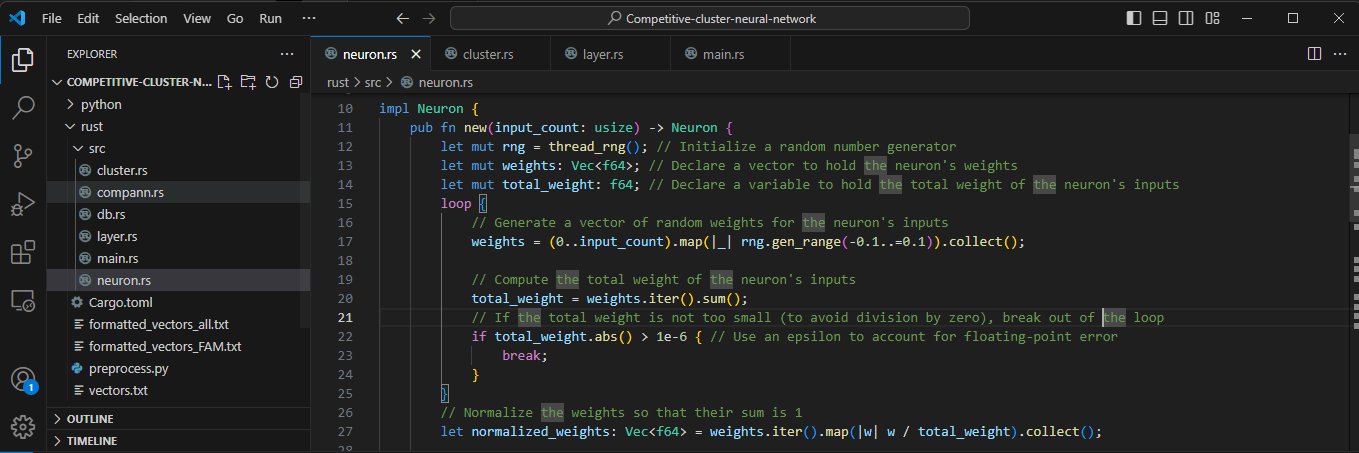Open vectors.txt file
The width and height of the screenshot is (1359, 453).
(x=179, y=390)
